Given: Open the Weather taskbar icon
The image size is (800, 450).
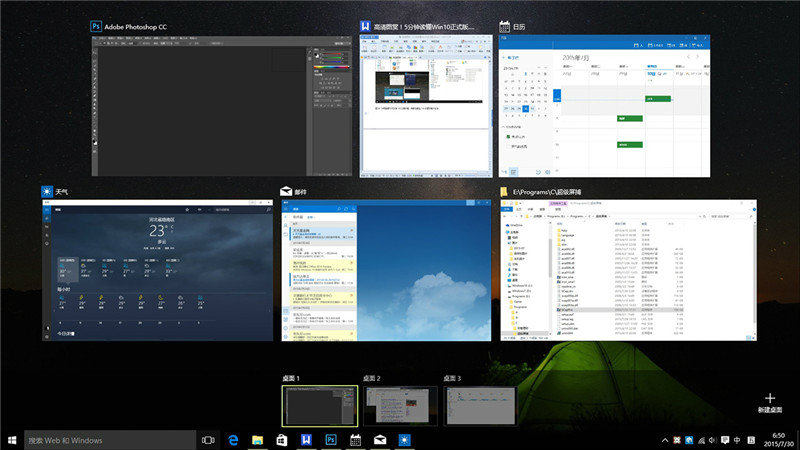Looking at the screenshot, I should [x=404, y=440].
